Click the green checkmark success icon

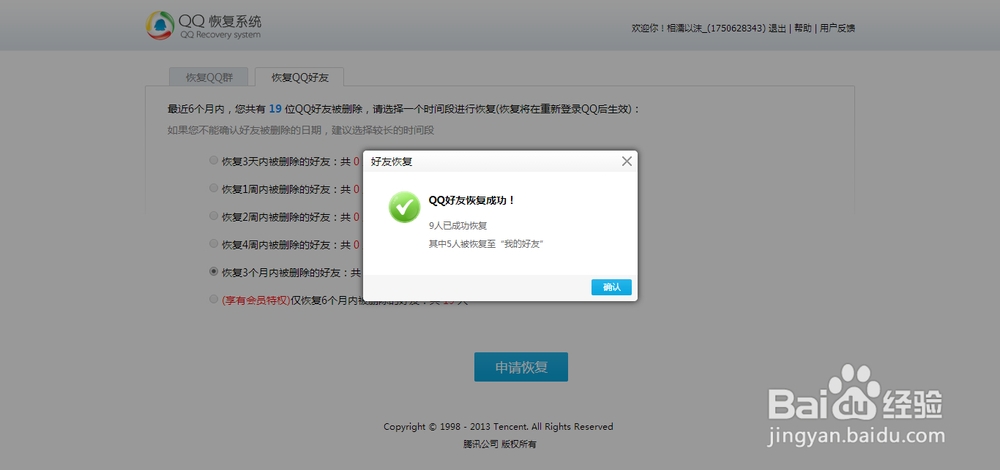coord(404,207)
